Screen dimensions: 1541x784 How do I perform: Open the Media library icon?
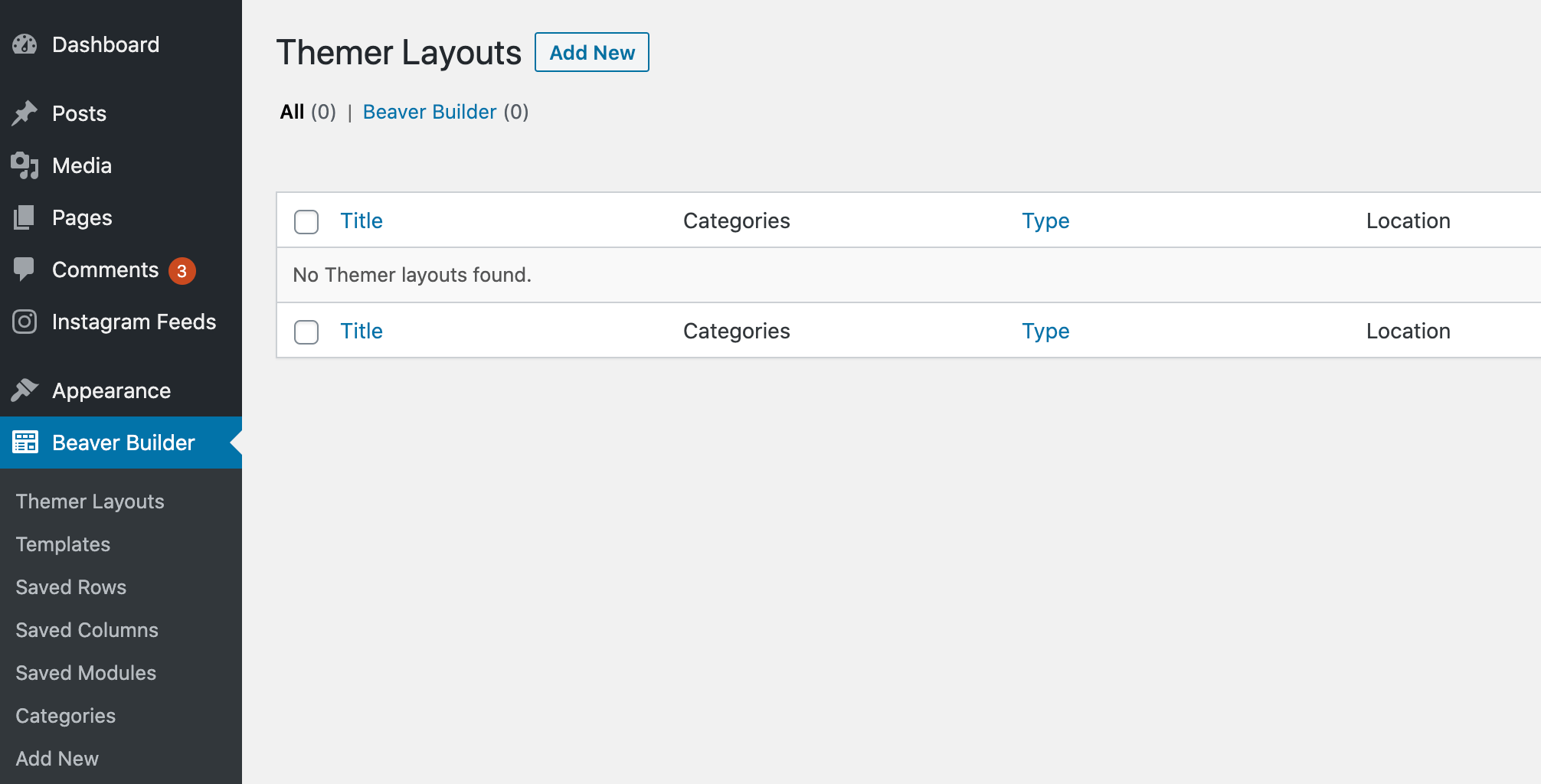pos(24,165)
